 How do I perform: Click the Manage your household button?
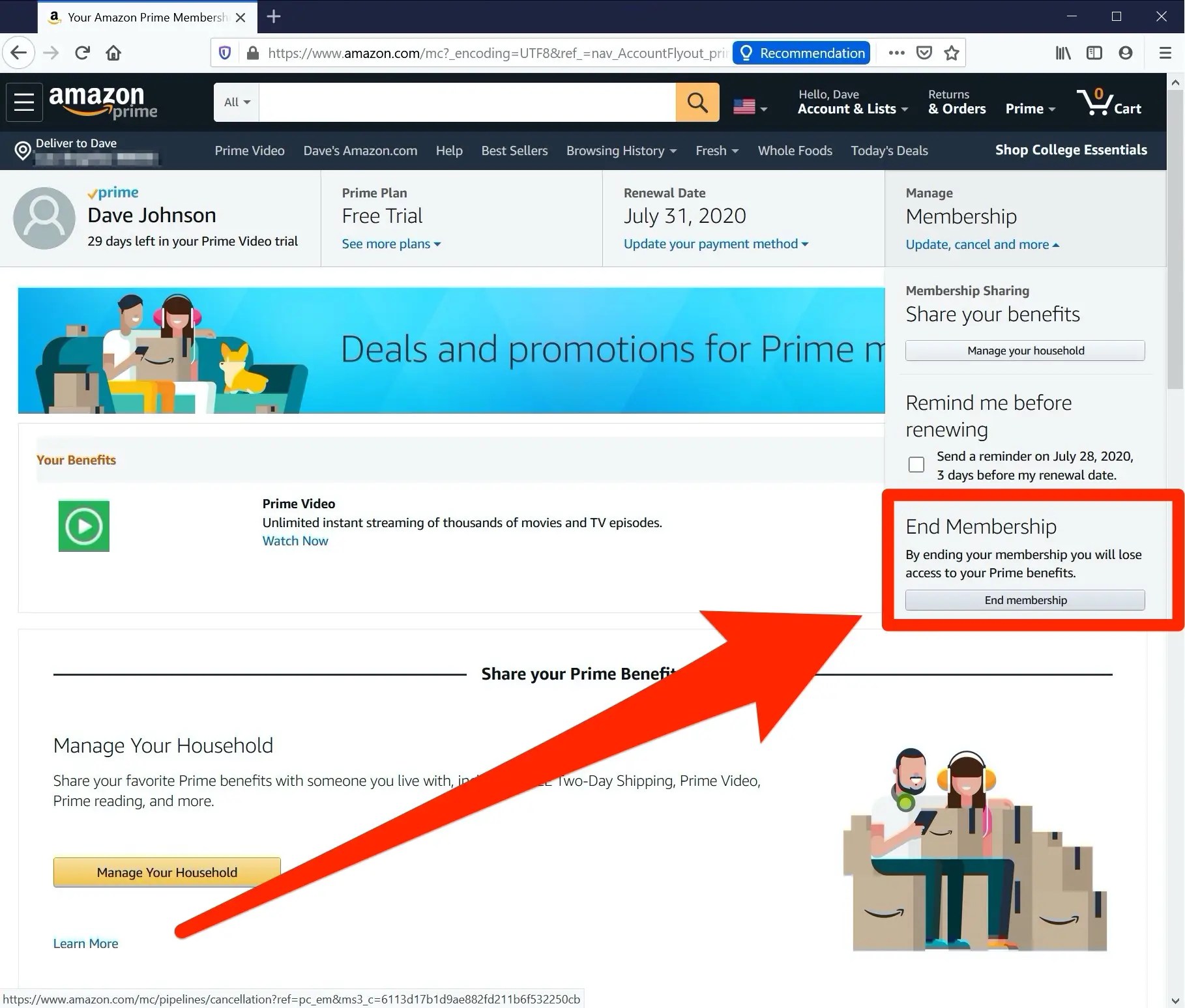pos(1025,351)
